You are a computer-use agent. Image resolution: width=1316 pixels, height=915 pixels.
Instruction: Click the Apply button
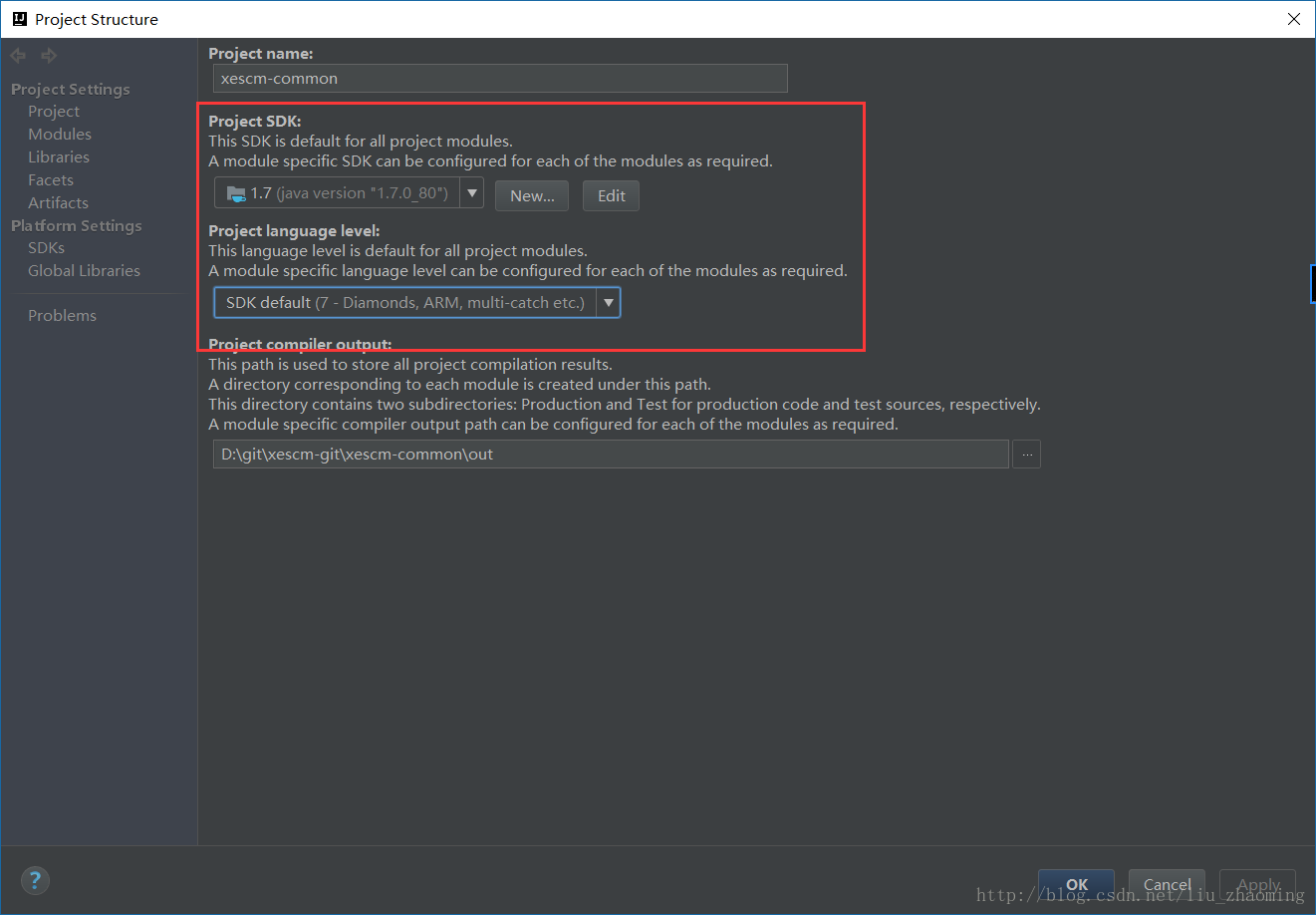pos(1257,885)
